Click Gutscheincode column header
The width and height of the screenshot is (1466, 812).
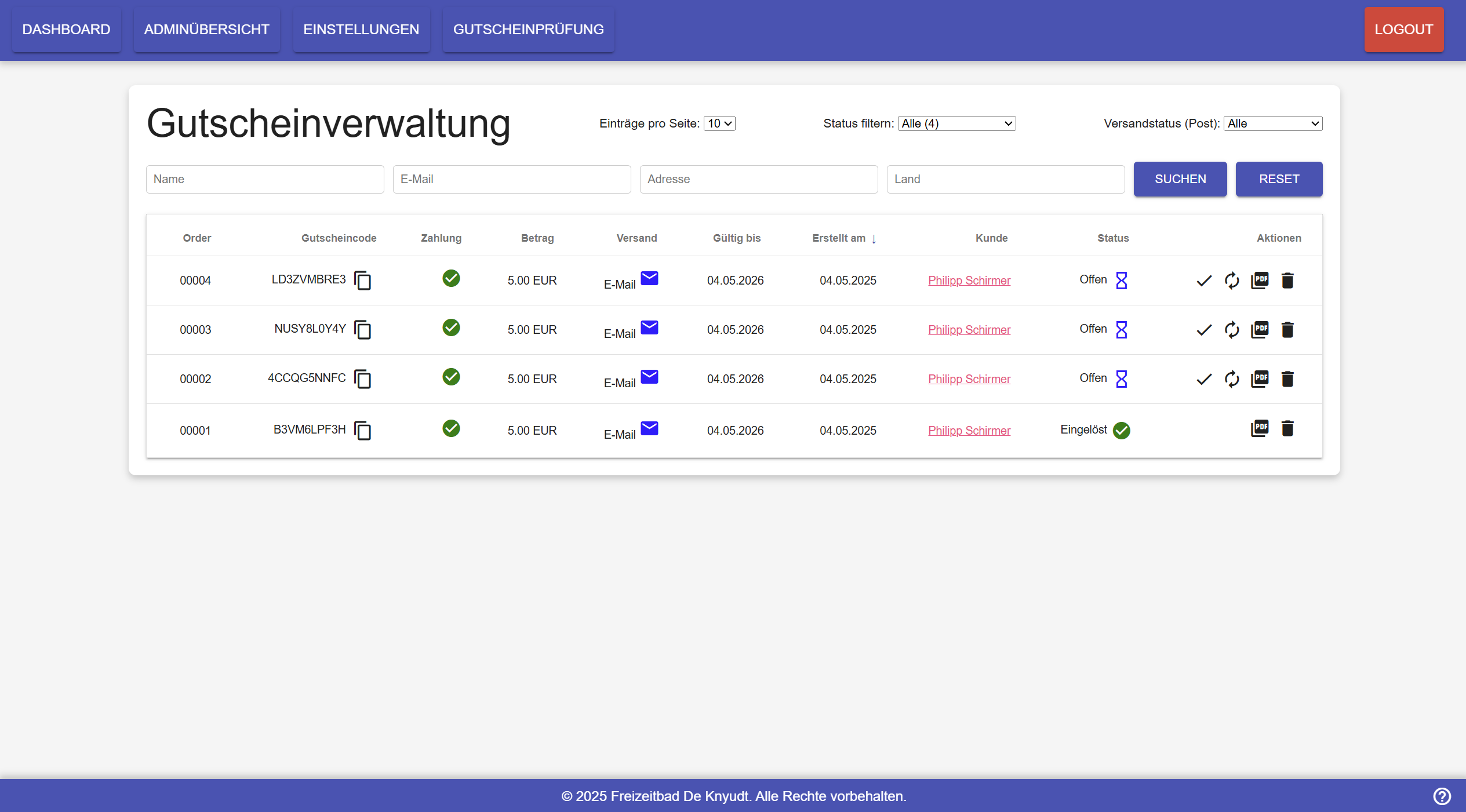coord(339,238)
